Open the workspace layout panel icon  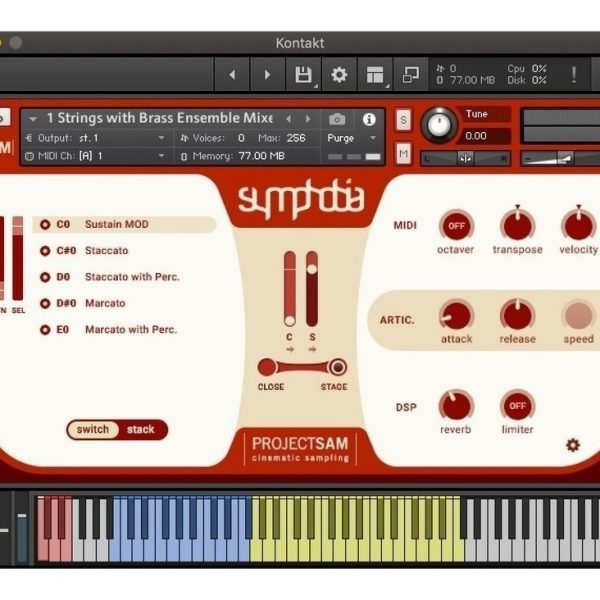pyautogui.click(x=375, y=75)
